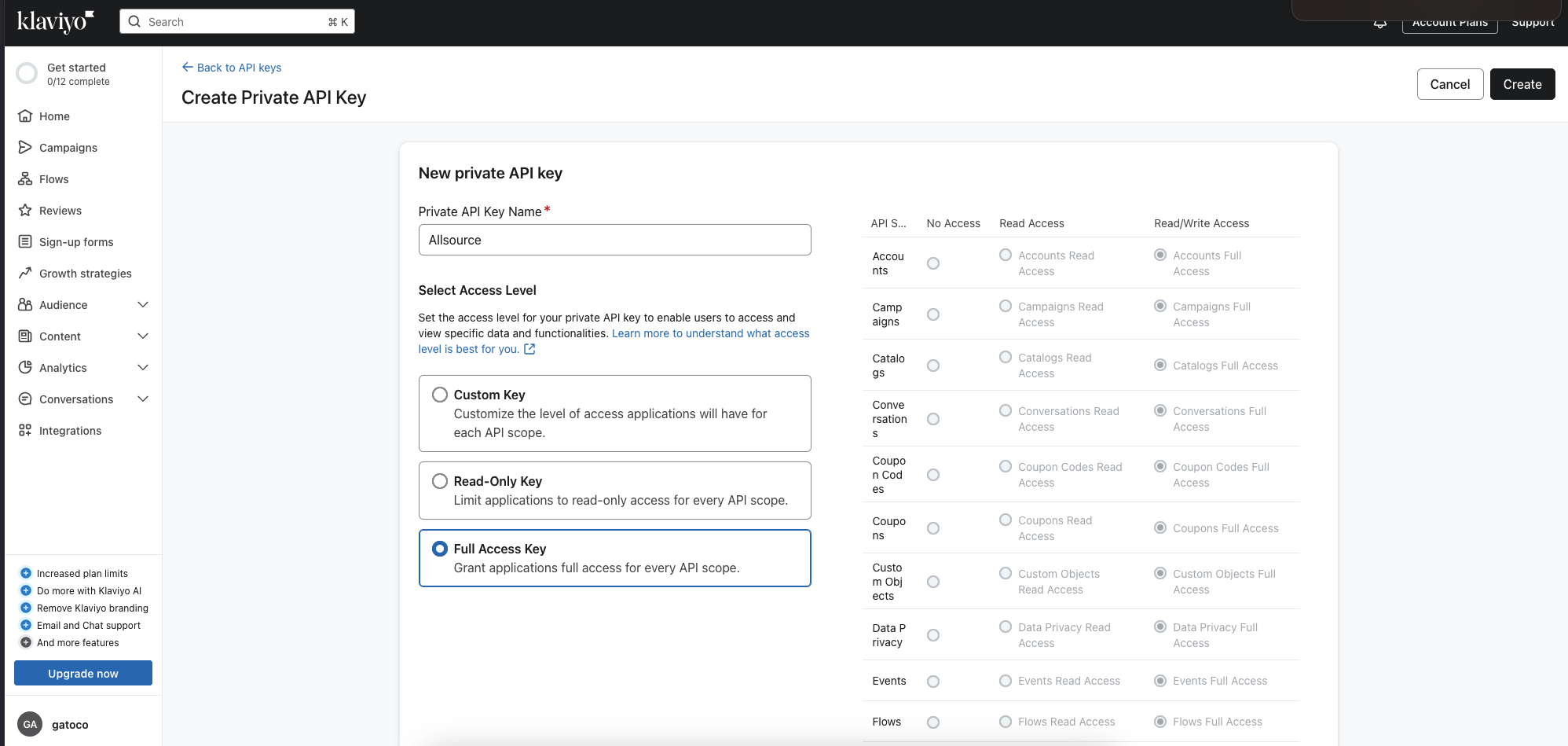Expand the Audience menu chevron
This screenshot has height=746, width=1568.
pyautogui.click(x=143, y=305)
